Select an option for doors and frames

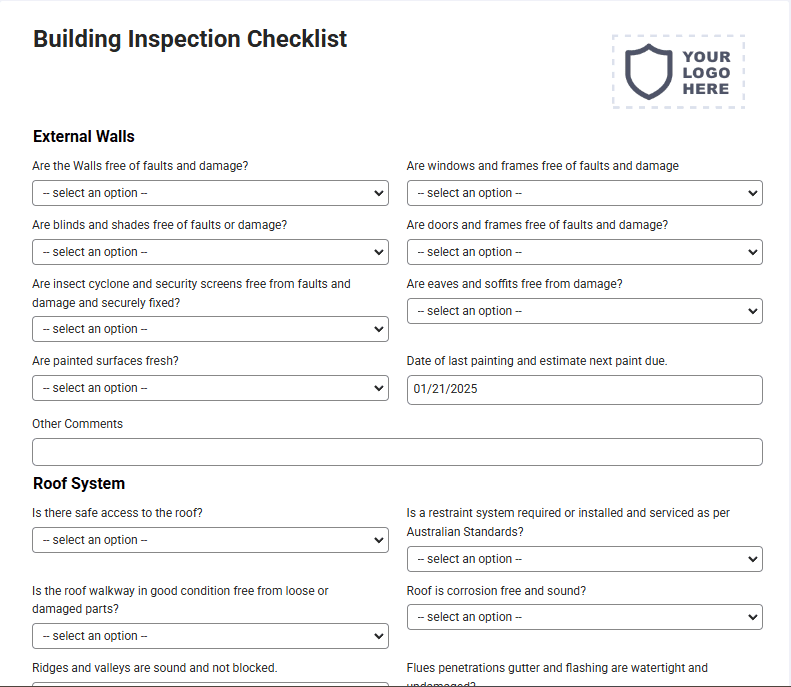pyautogui.click(x=585, y=252)
